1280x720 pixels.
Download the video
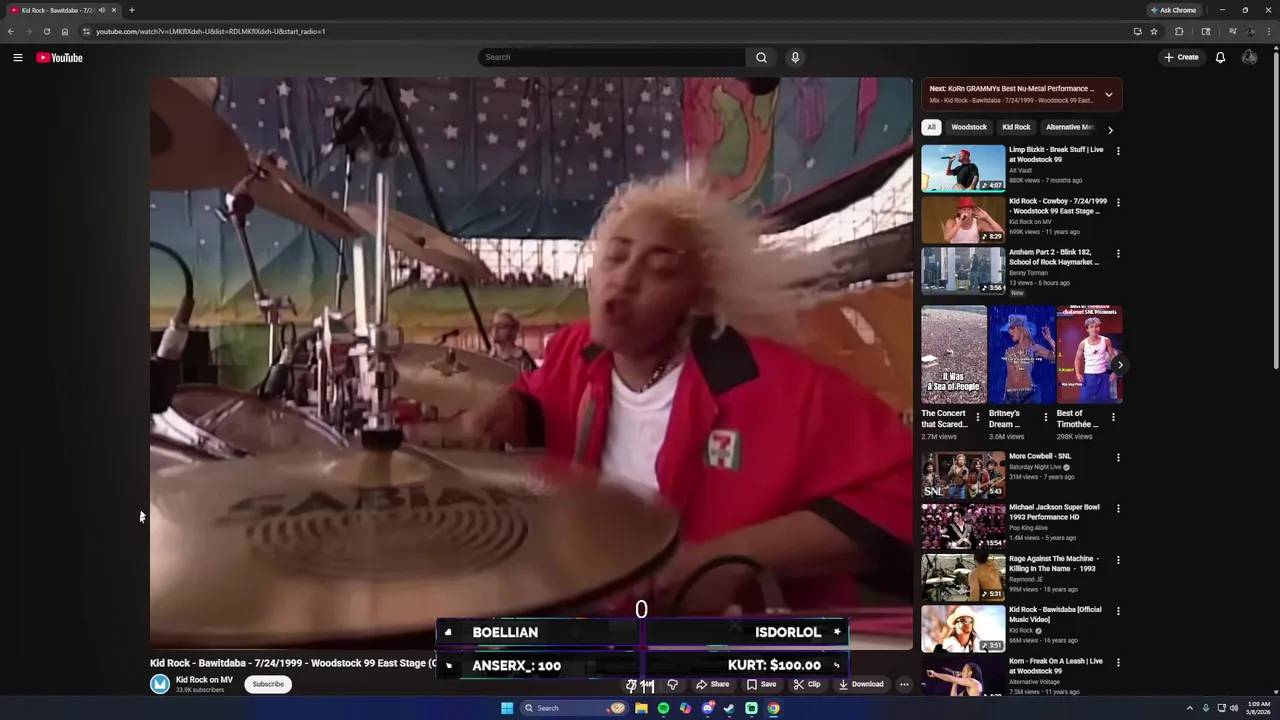point(861,685)
